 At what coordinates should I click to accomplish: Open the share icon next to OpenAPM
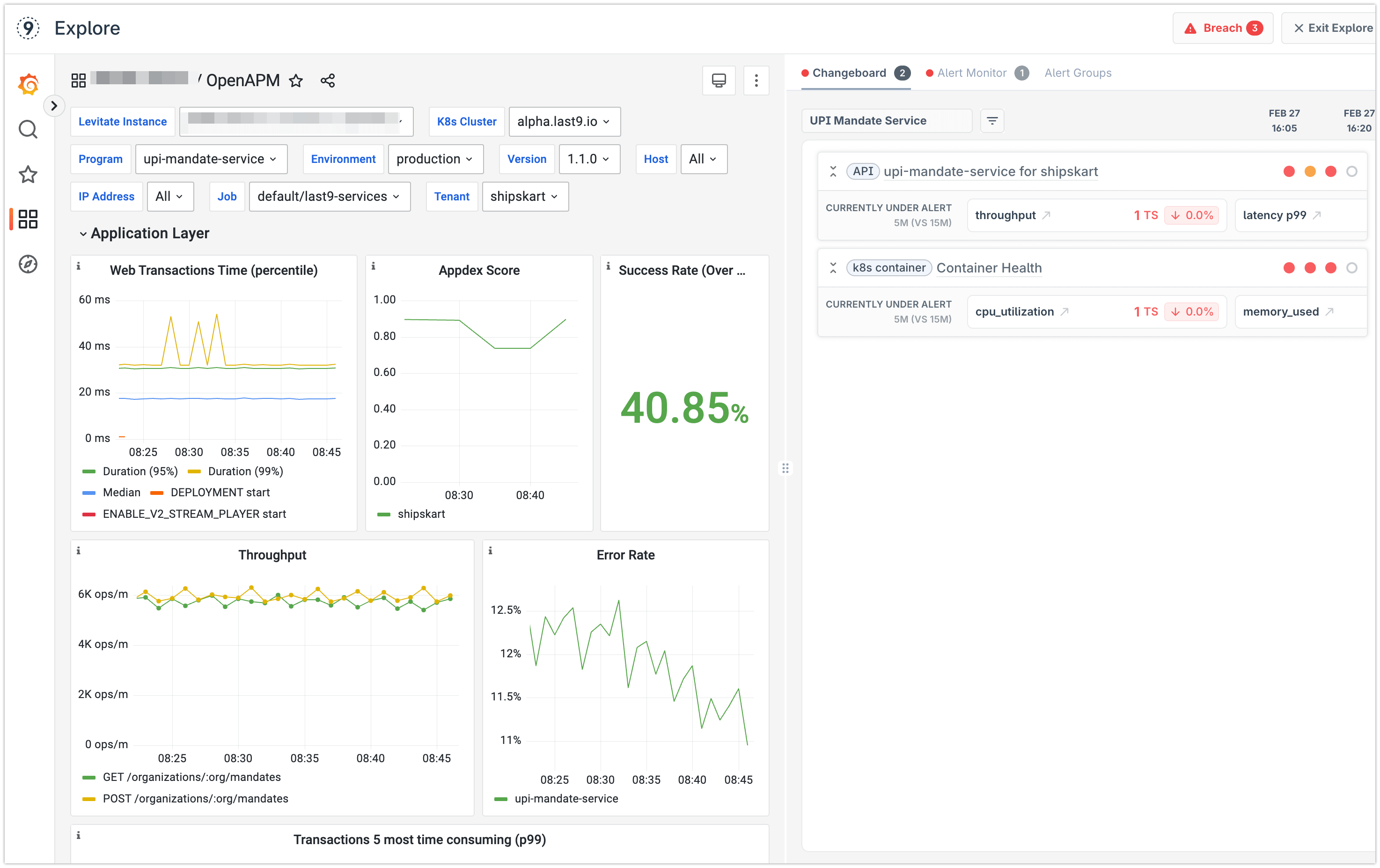pos(327,80)
